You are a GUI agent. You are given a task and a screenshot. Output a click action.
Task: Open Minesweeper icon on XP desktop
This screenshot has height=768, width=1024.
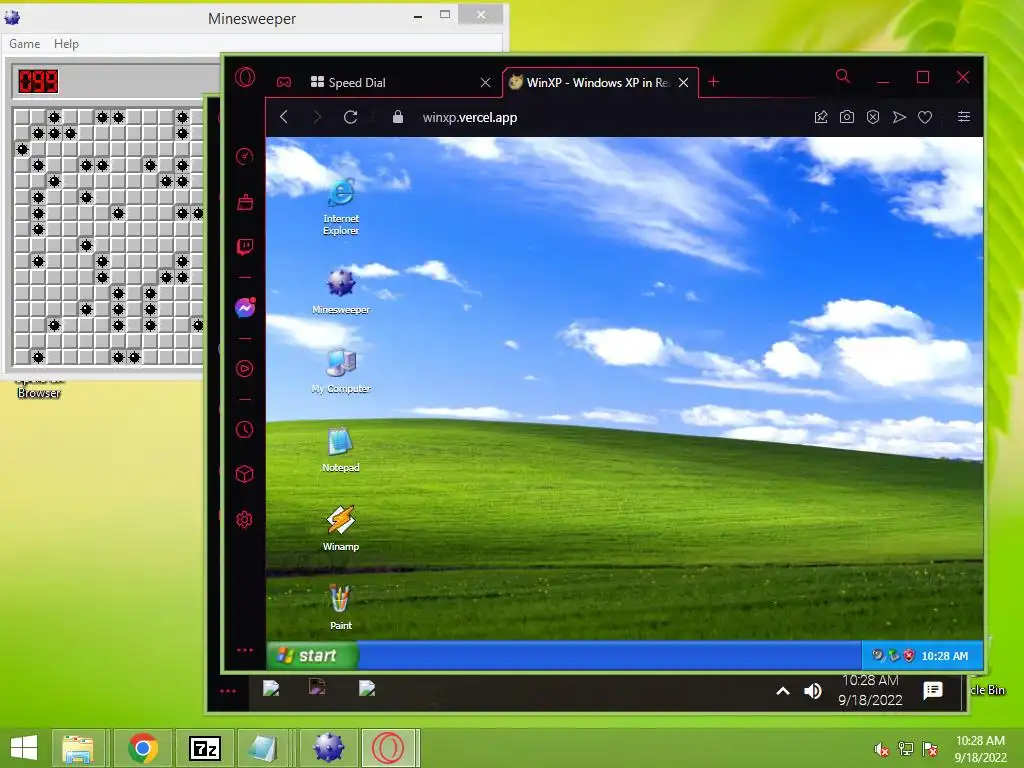click(341, 291)
